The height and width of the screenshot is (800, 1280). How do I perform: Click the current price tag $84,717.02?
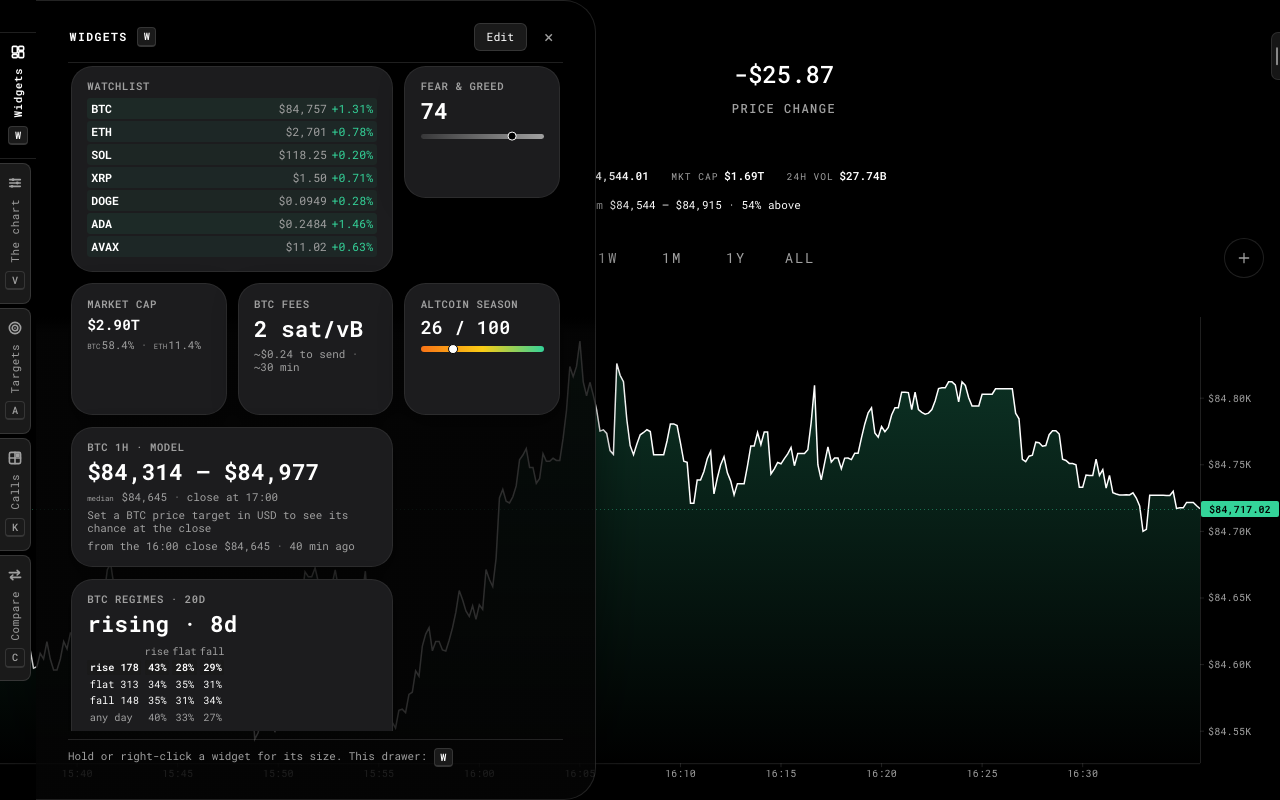tap(1240, 509)
